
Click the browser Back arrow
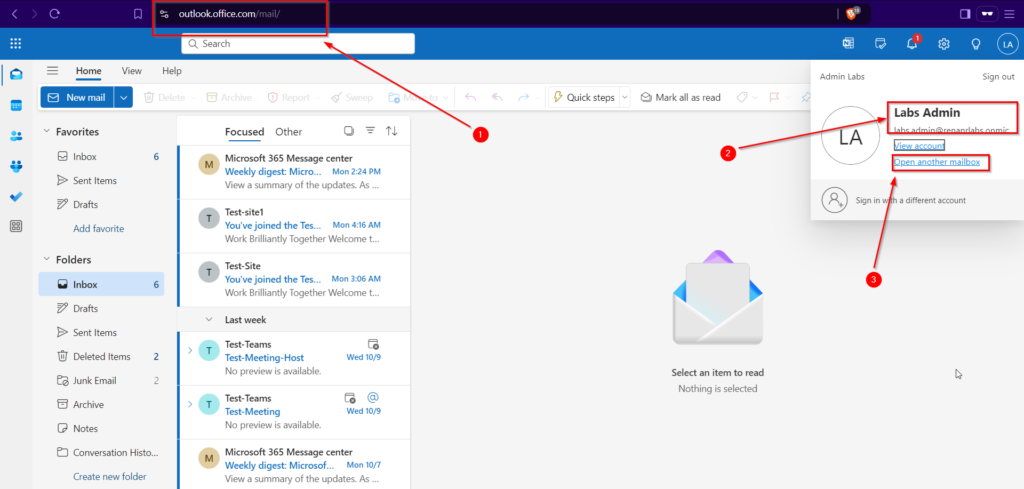(x=14, y=13)
